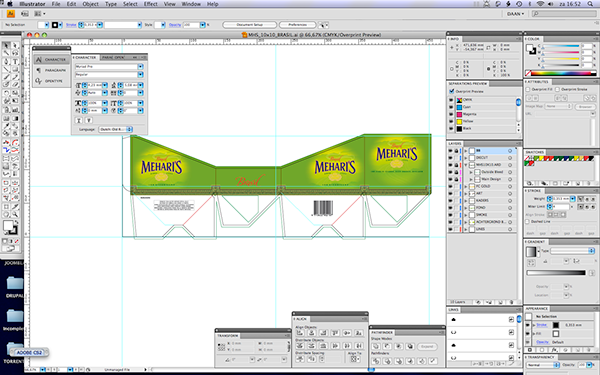Enable Dashed Line checkbox in Stroke panel
600x375 pixels.
(528, 222)
